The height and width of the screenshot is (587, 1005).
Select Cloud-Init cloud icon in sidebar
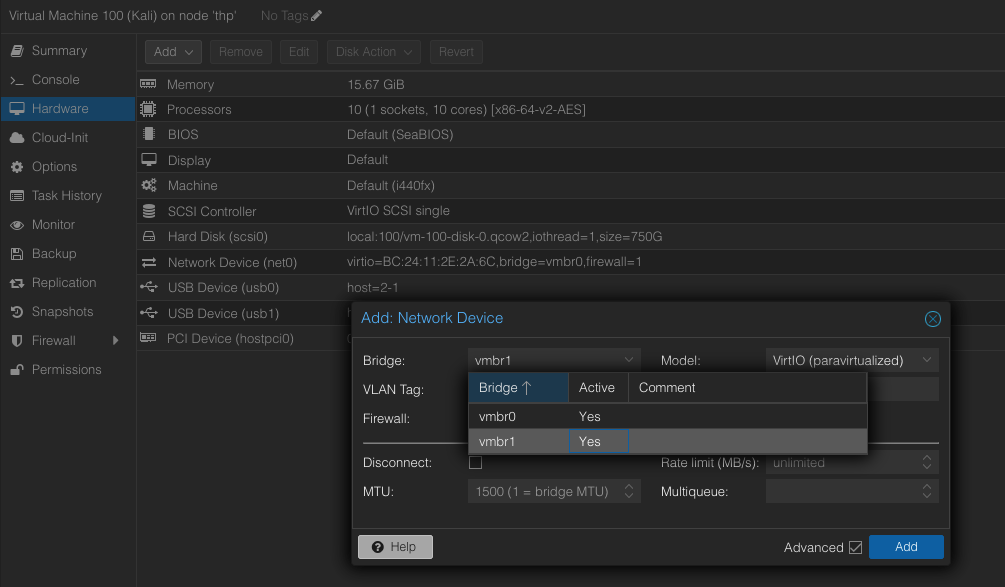click(17, 138)
